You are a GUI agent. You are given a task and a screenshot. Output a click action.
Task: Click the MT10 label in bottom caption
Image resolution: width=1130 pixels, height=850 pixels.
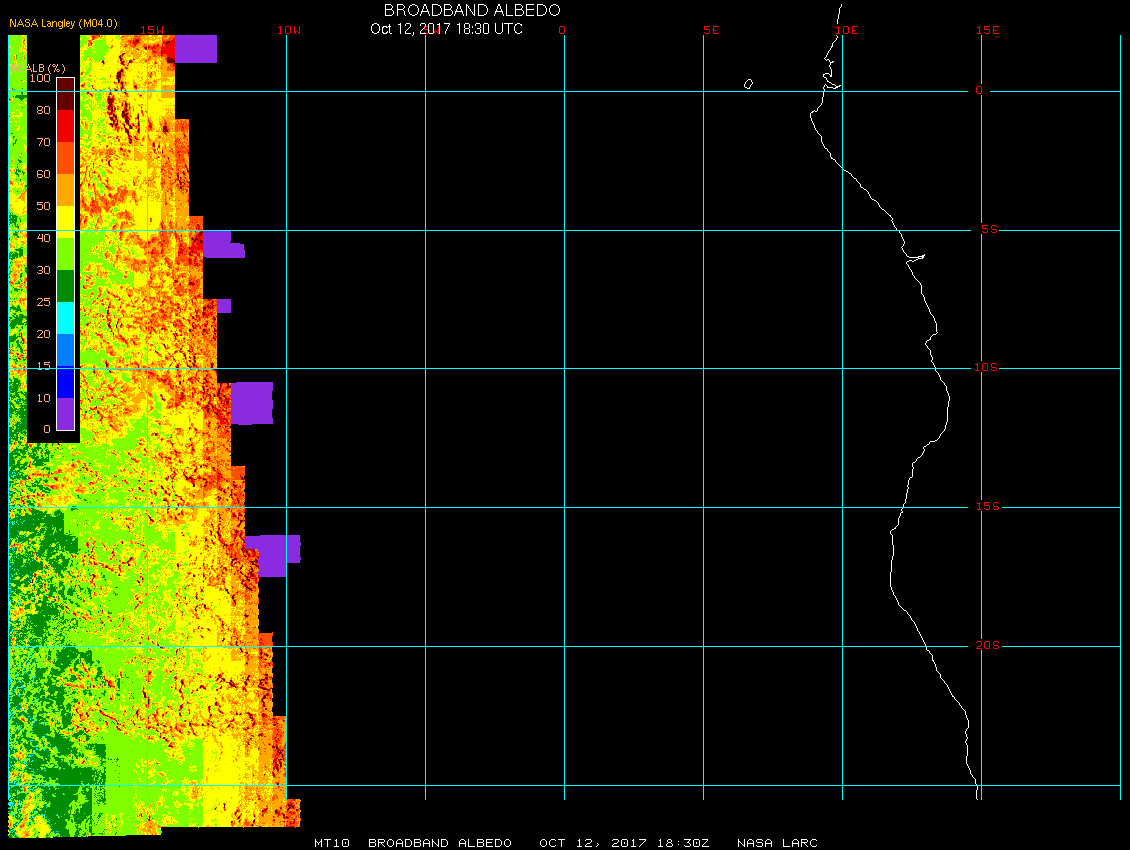331,843
